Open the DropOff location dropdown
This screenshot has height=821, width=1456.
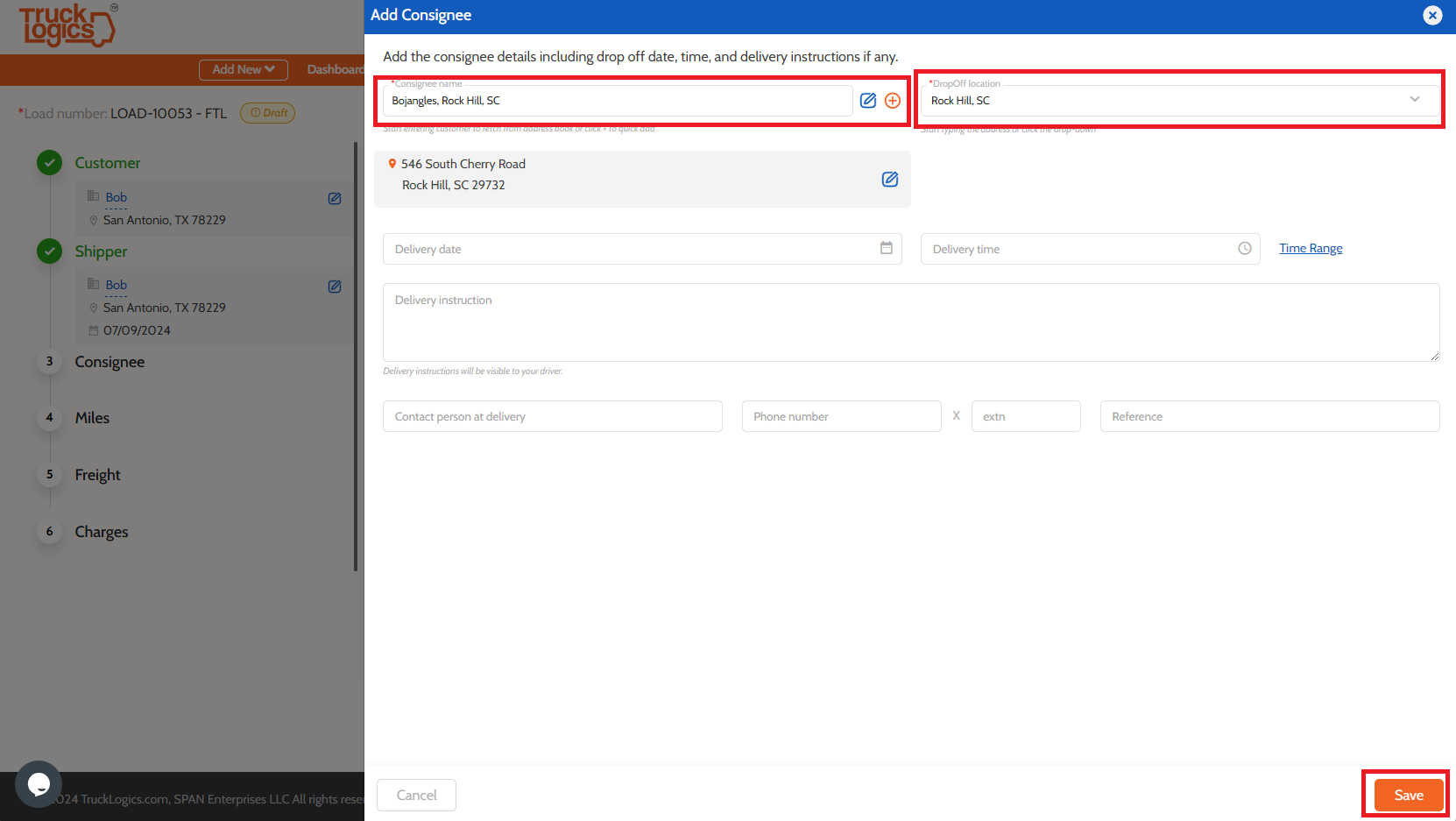1415,99
